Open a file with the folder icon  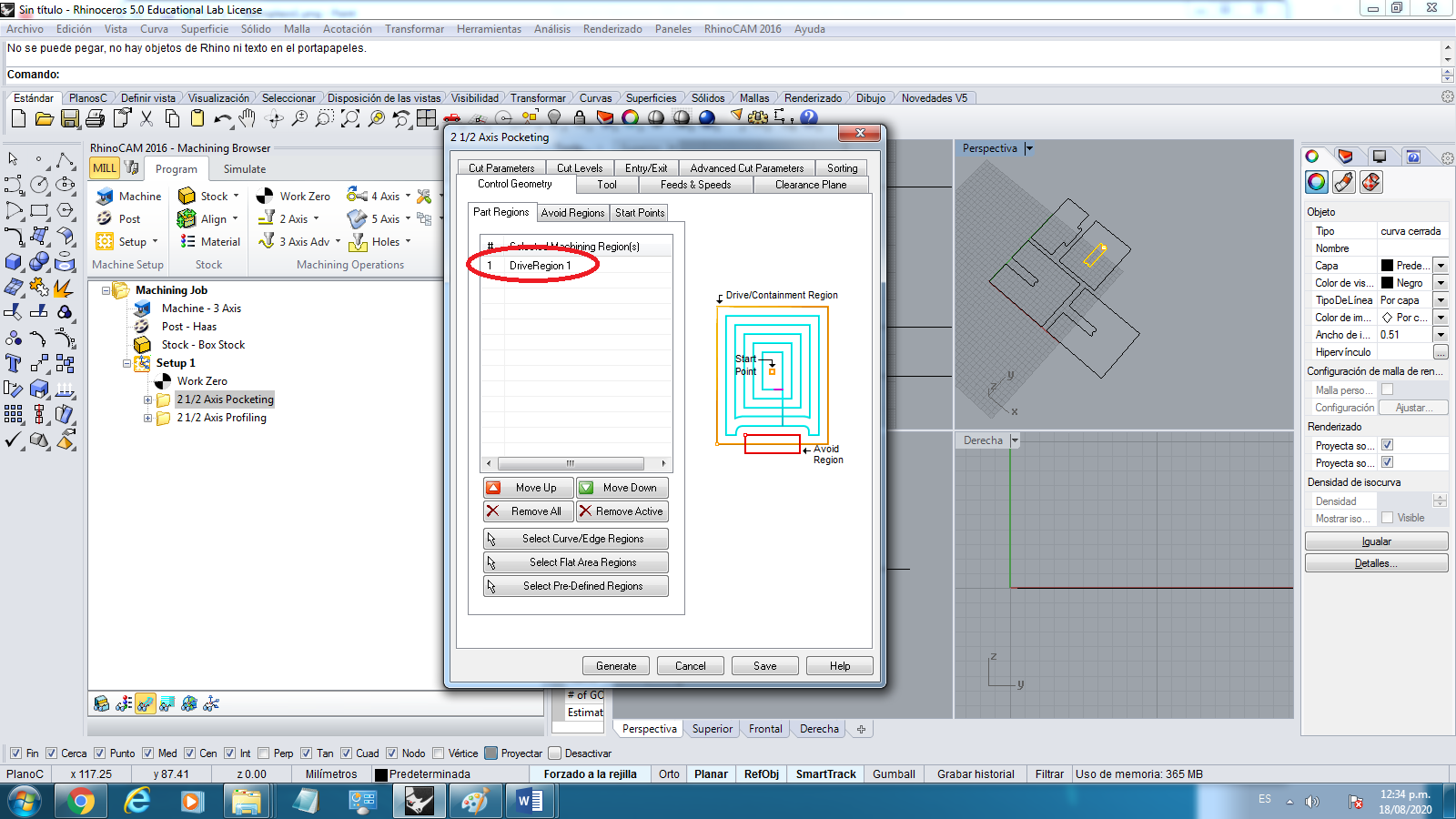pos(44,118)
